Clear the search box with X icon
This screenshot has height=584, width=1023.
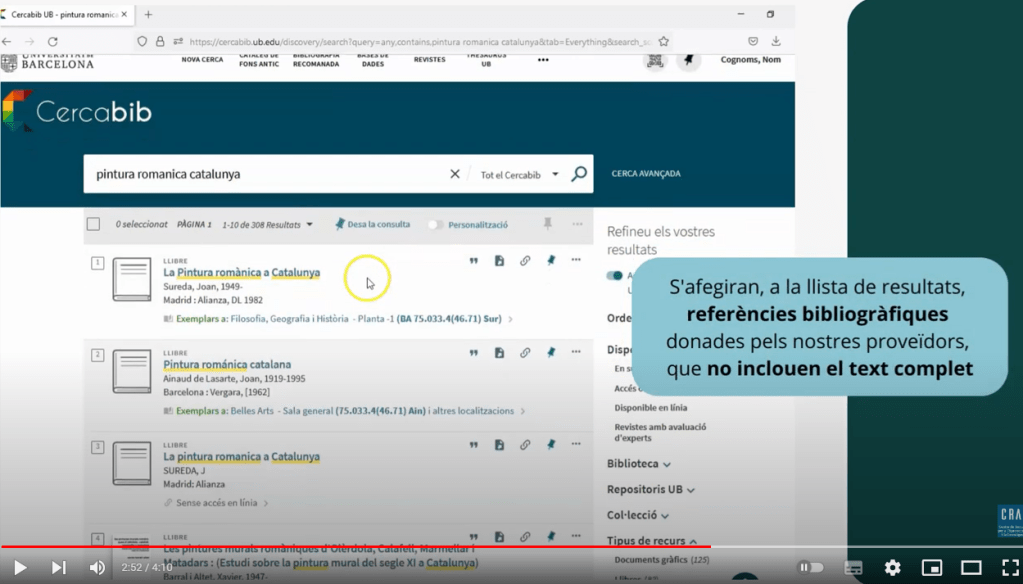click(455, 174)
